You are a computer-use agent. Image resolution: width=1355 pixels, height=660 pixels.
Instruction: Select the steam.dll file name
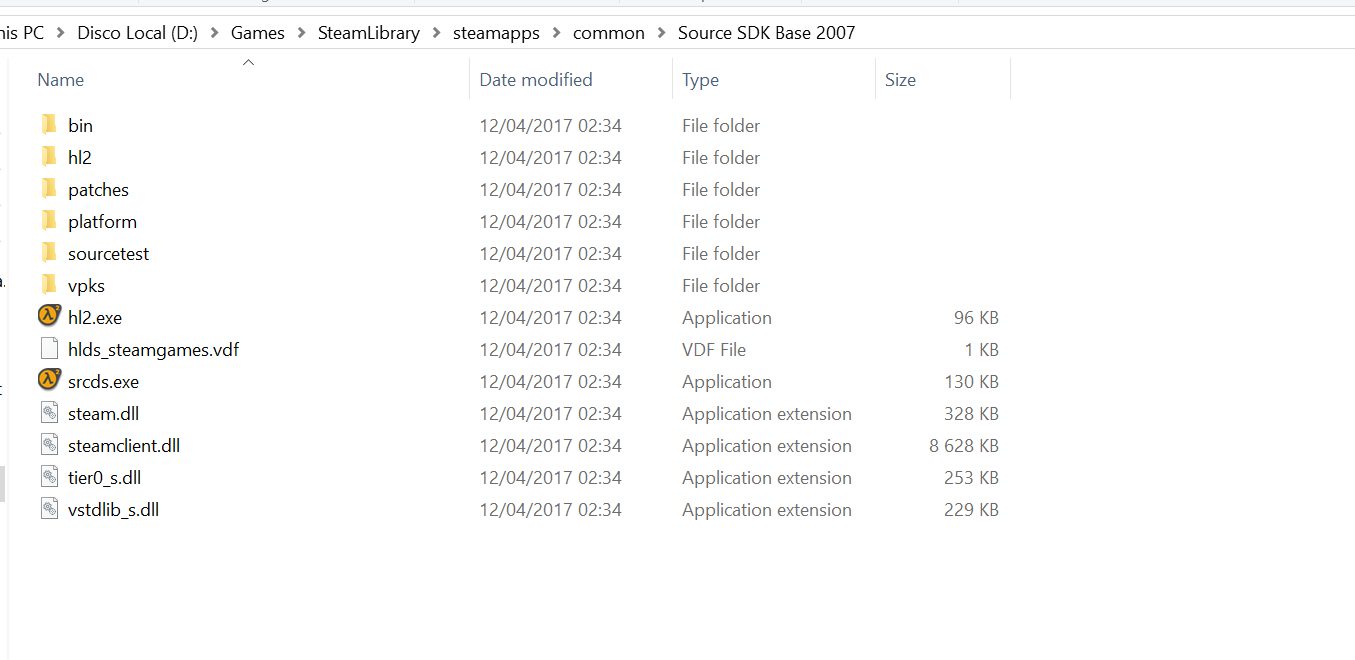[103, 413]
